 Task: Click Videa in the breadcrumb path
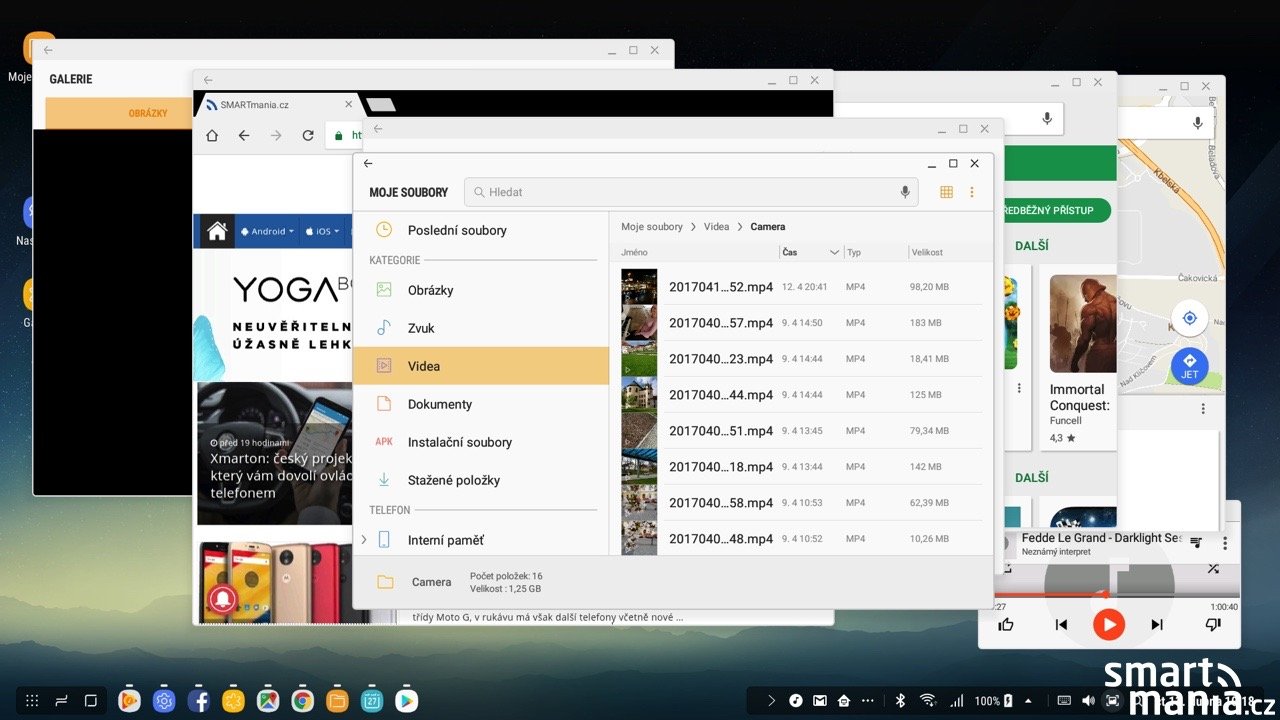click(716, 227)
